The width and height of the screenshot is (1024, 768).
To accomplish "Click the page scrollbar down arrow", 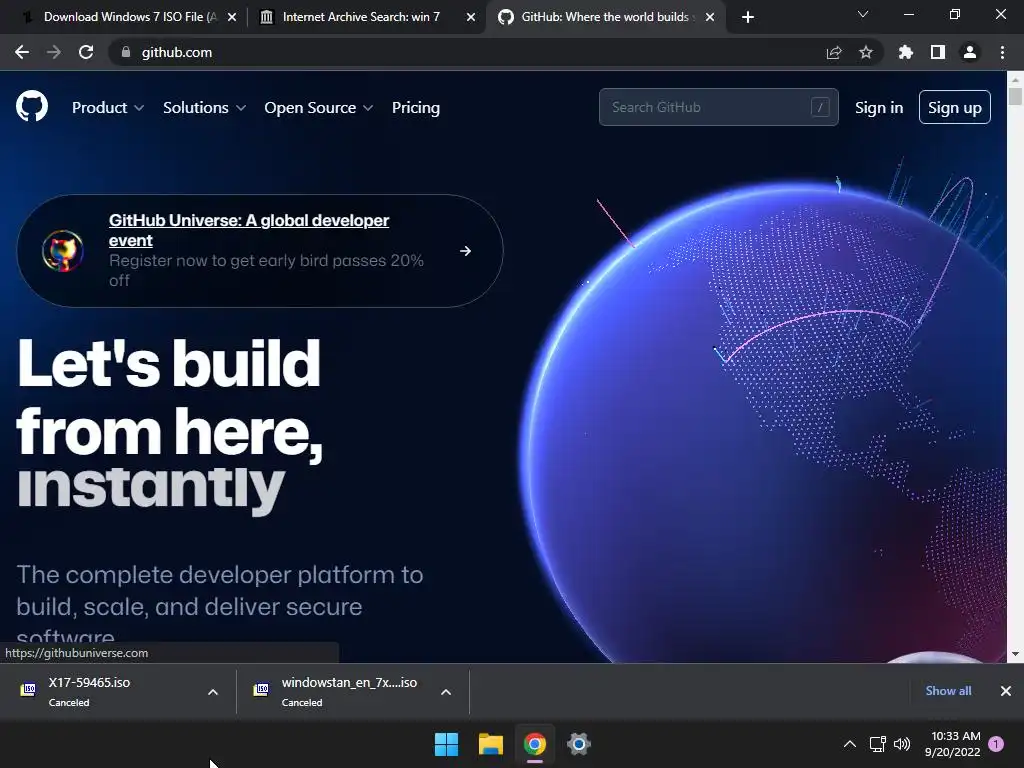I will pos(1015,654).
